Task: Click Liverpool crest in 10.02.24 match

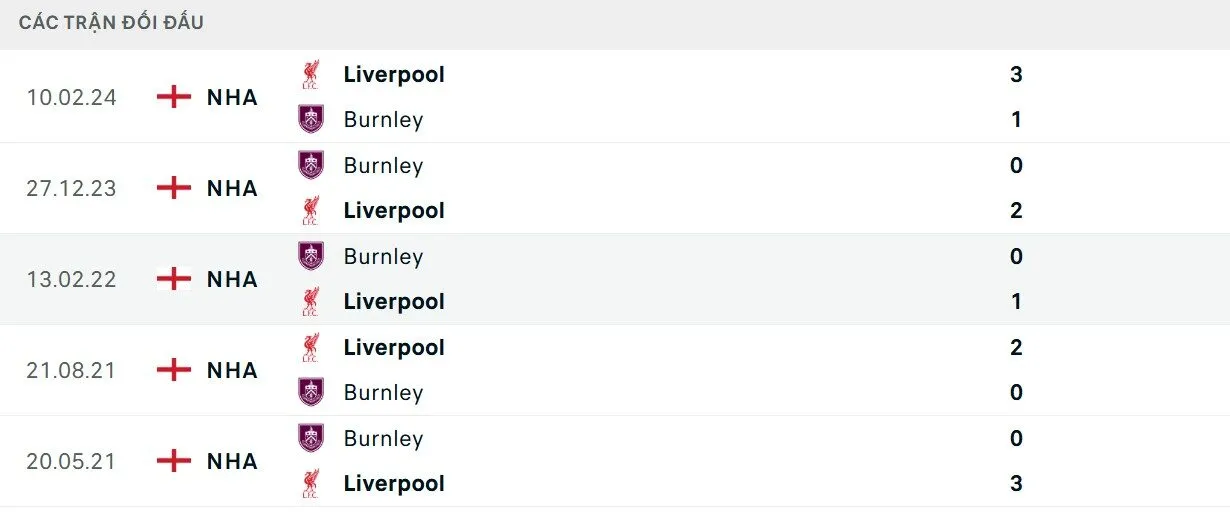Action: click(x=311, y=74)
